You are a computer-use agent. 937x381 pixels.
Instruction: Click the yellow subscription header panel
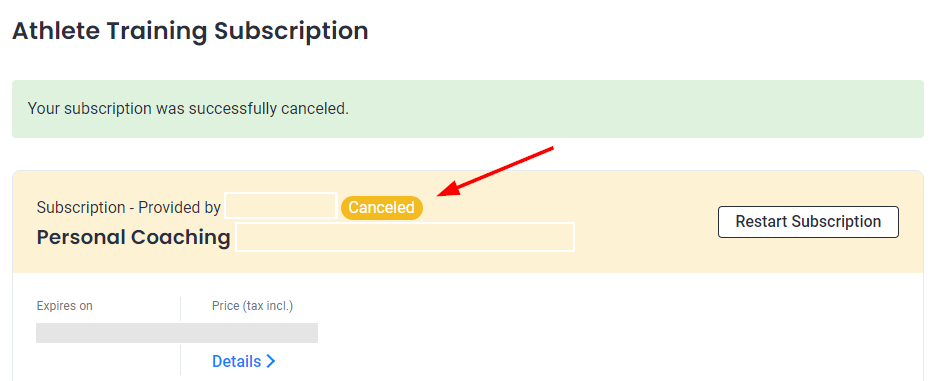click(467, 222)
